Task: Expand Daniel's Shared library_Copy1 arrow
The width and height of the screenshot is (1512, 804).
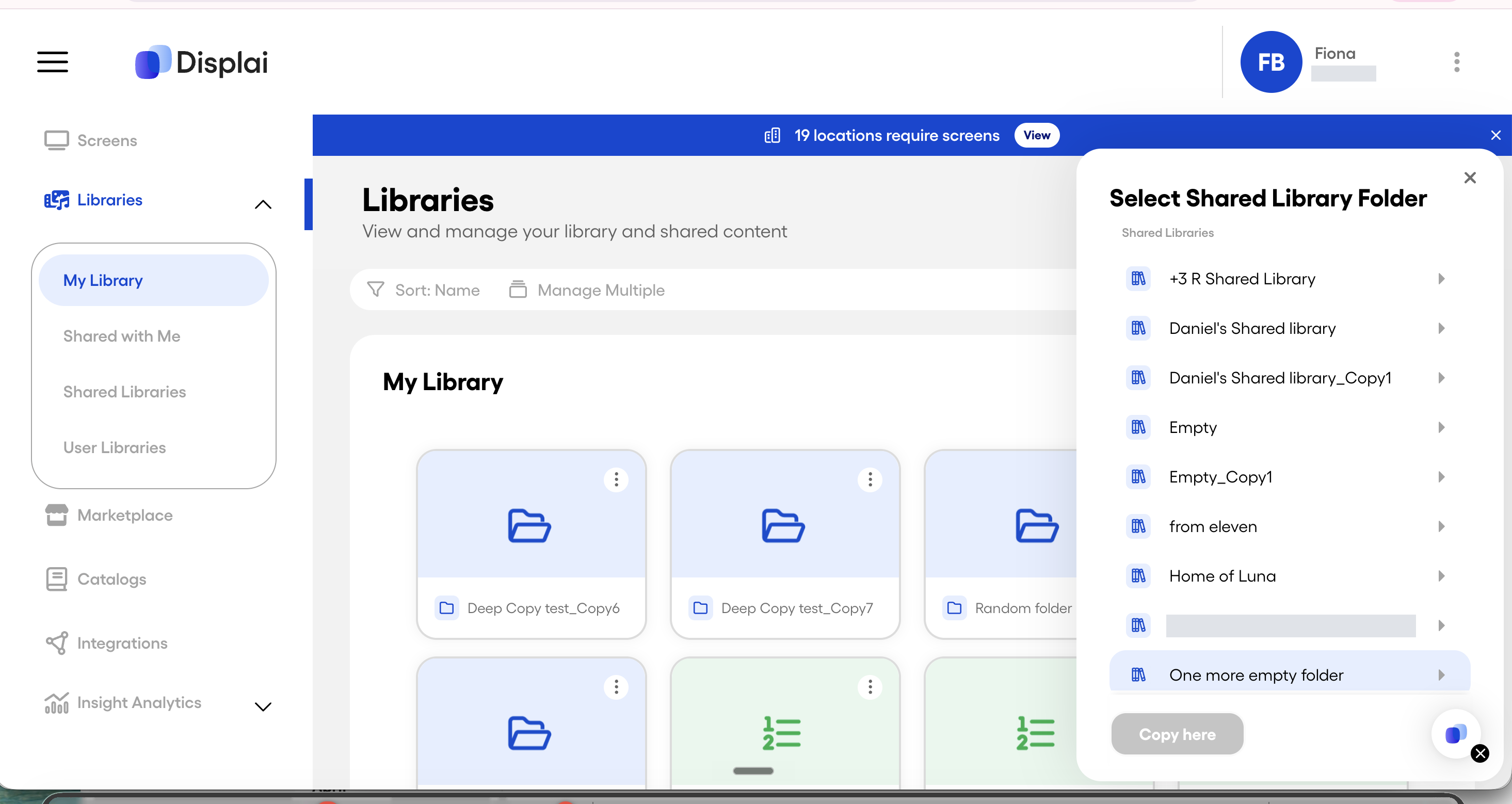Action: (1442, 377)
